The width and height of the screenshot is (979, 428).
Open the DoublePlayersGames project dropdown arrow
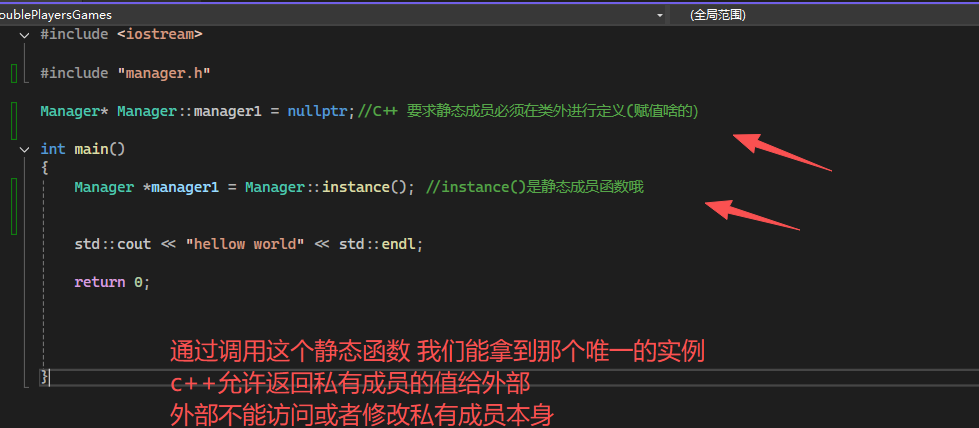click(659, 15)
